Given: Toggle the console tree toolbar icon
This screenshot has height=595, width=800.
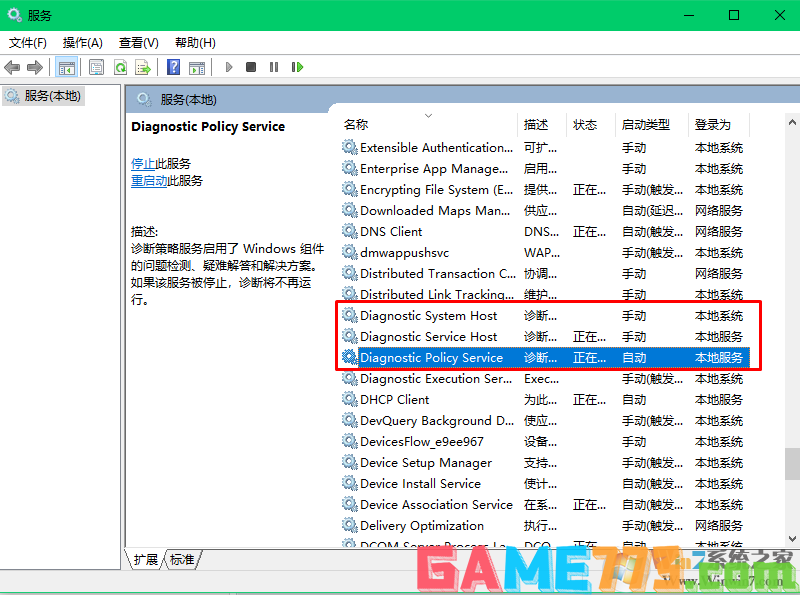Looking at the screenshot, I should click(x=67, y=67).
